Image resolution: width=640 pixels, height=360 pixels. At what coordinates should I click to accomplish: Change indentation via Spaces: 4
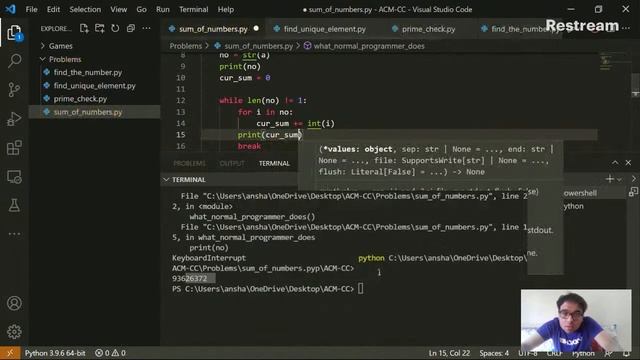494,353
